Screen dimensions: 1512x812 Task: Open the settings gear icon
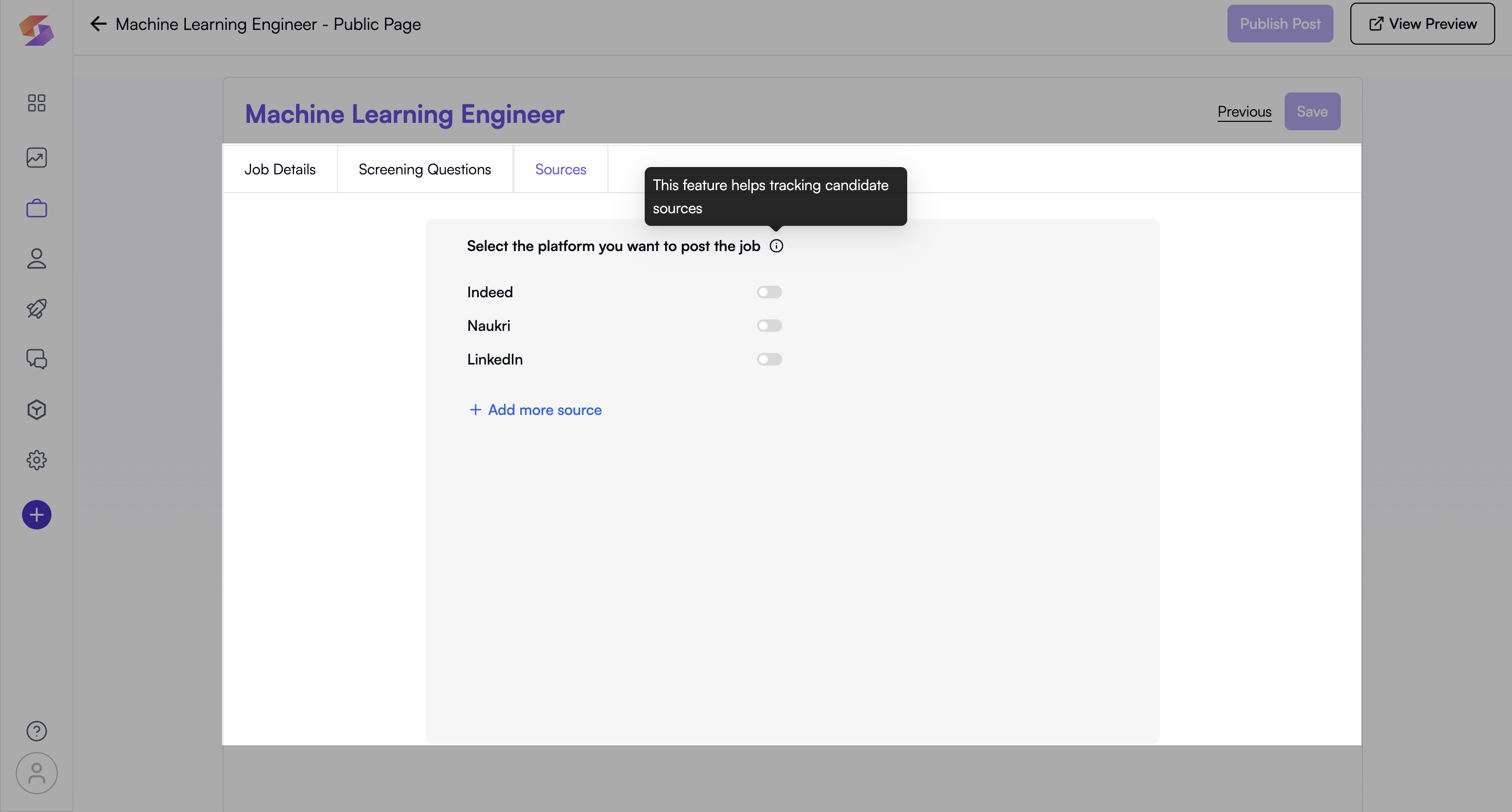(36, 460)
